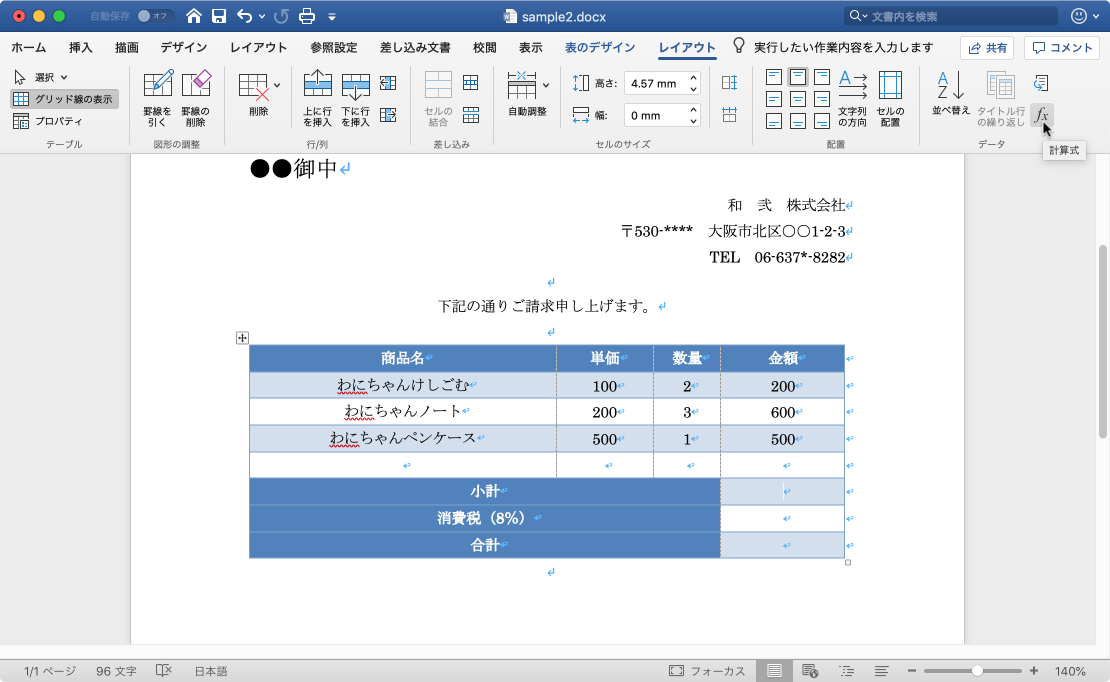Expand the Delete (削除) dropdown arrow
This screenshot has width=1110, height=682.
pyautogui.click(x=277, y=85)
